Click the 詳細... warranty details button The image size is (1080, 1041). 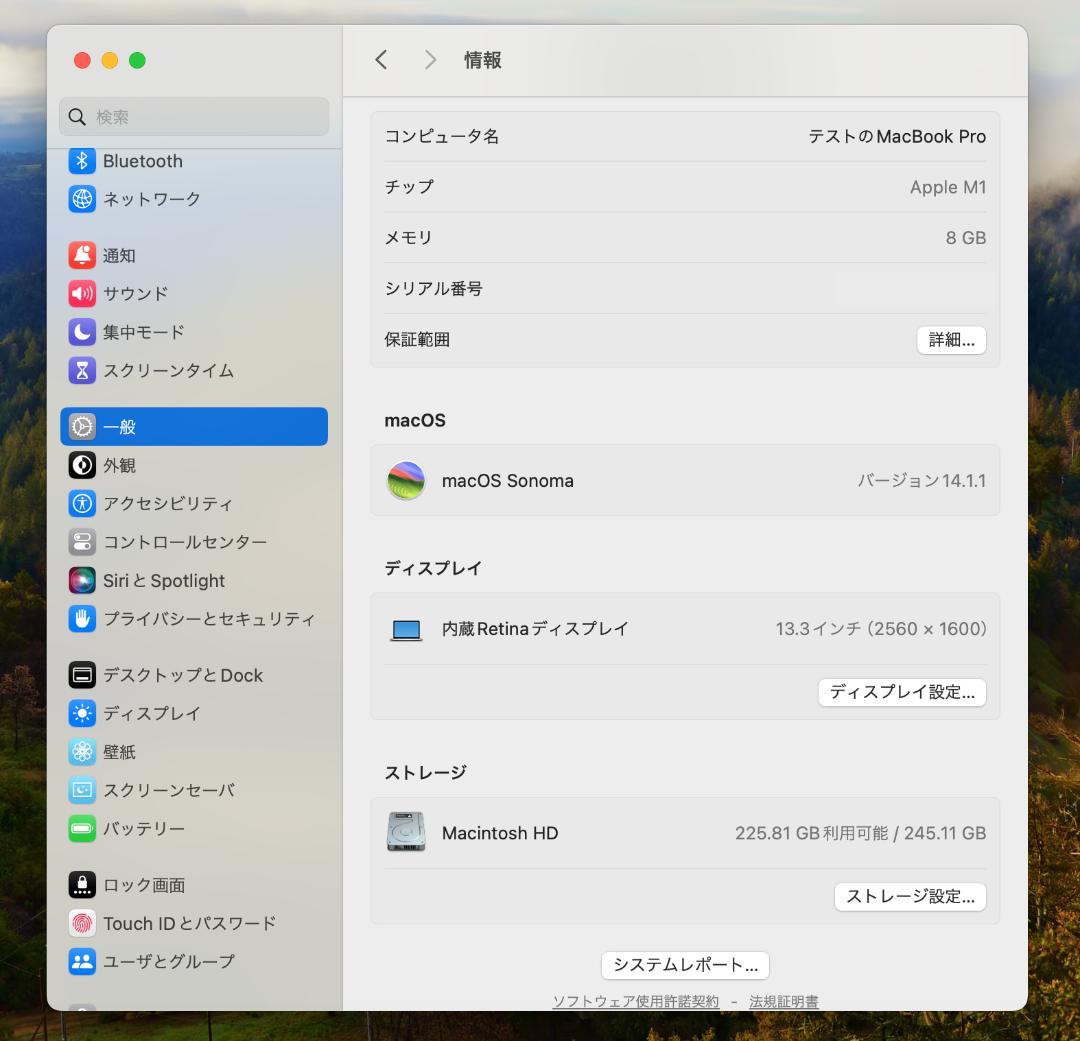tap(951, 340)
